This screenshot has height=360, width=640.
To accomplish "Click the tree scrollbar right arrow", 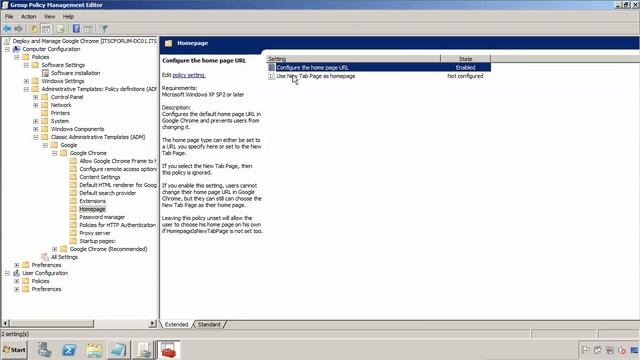I will click(x=153, y=323).
